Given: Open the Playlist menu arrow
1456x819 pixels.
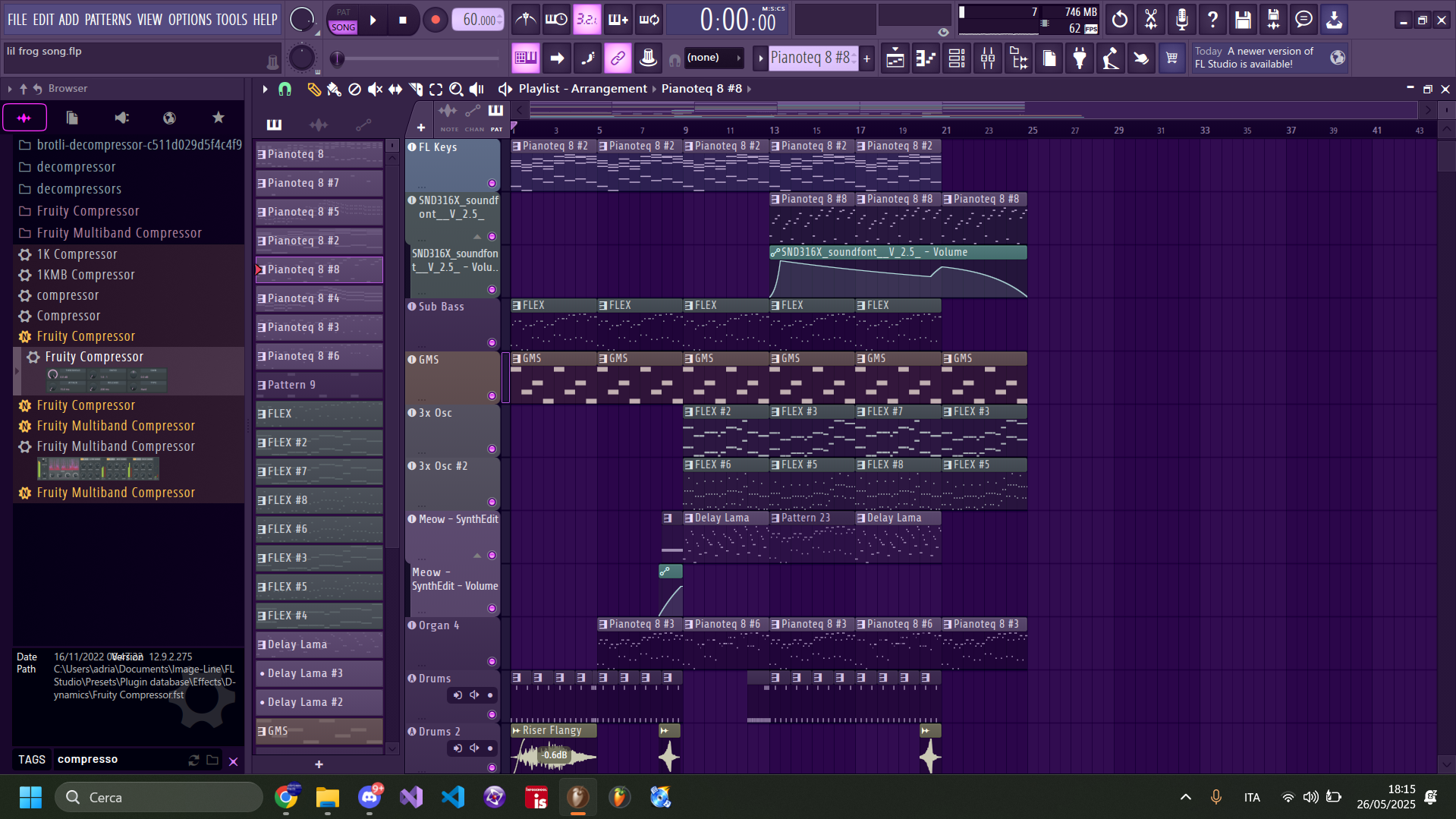Looking at the screenshot, I should [265, 90].
